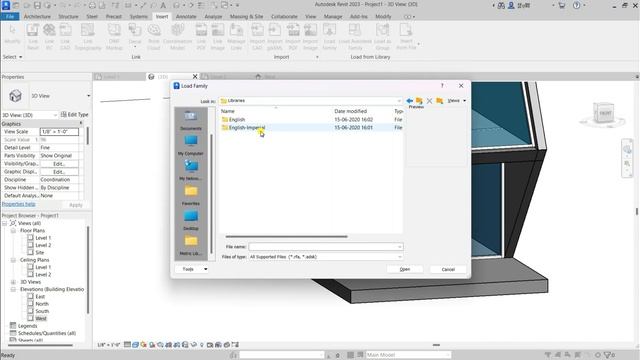This screenshot has height=360, width=640.
Task: Click the Edit Type button
Action: (75, 115)
